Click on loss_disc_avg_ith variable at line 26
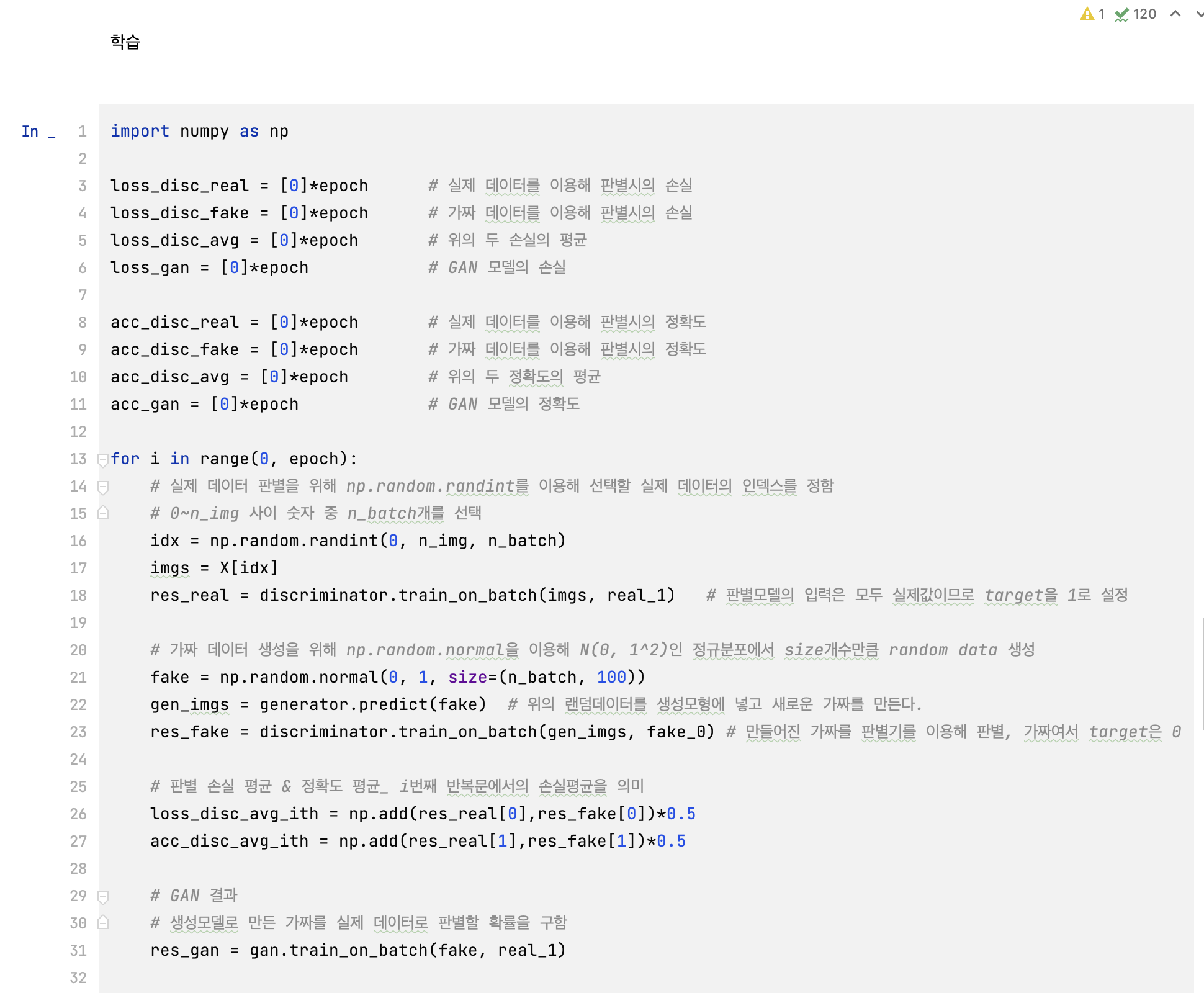This screenshot has height=993, width=1204. click(234, 814)
